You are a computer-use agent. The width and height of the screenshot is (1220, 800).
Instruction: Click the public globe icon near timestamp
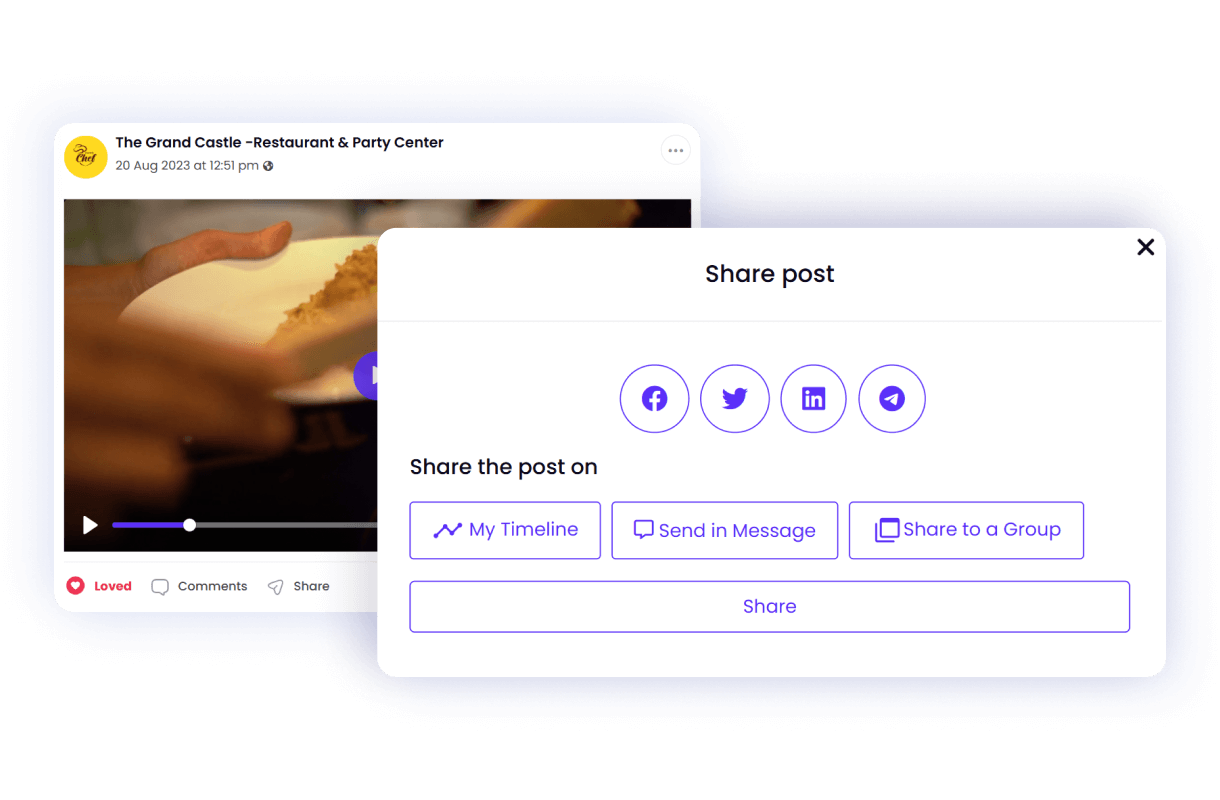tap(268, 166)
